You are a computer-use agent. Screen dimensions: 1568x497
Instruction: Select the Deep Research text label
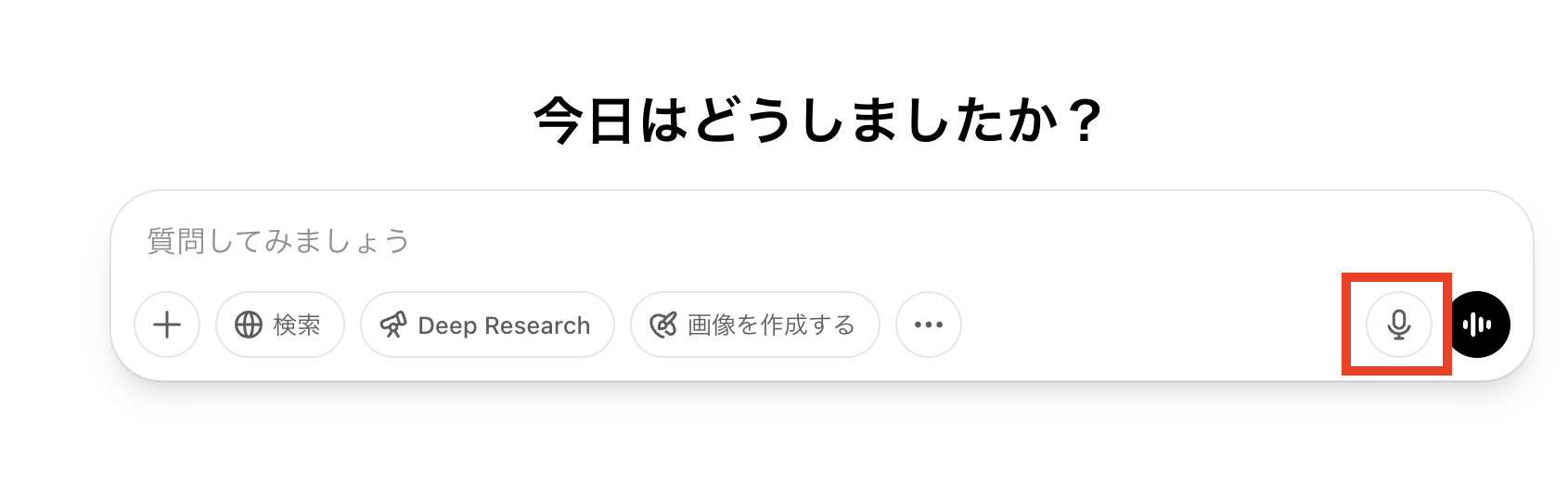coord(504,325)
